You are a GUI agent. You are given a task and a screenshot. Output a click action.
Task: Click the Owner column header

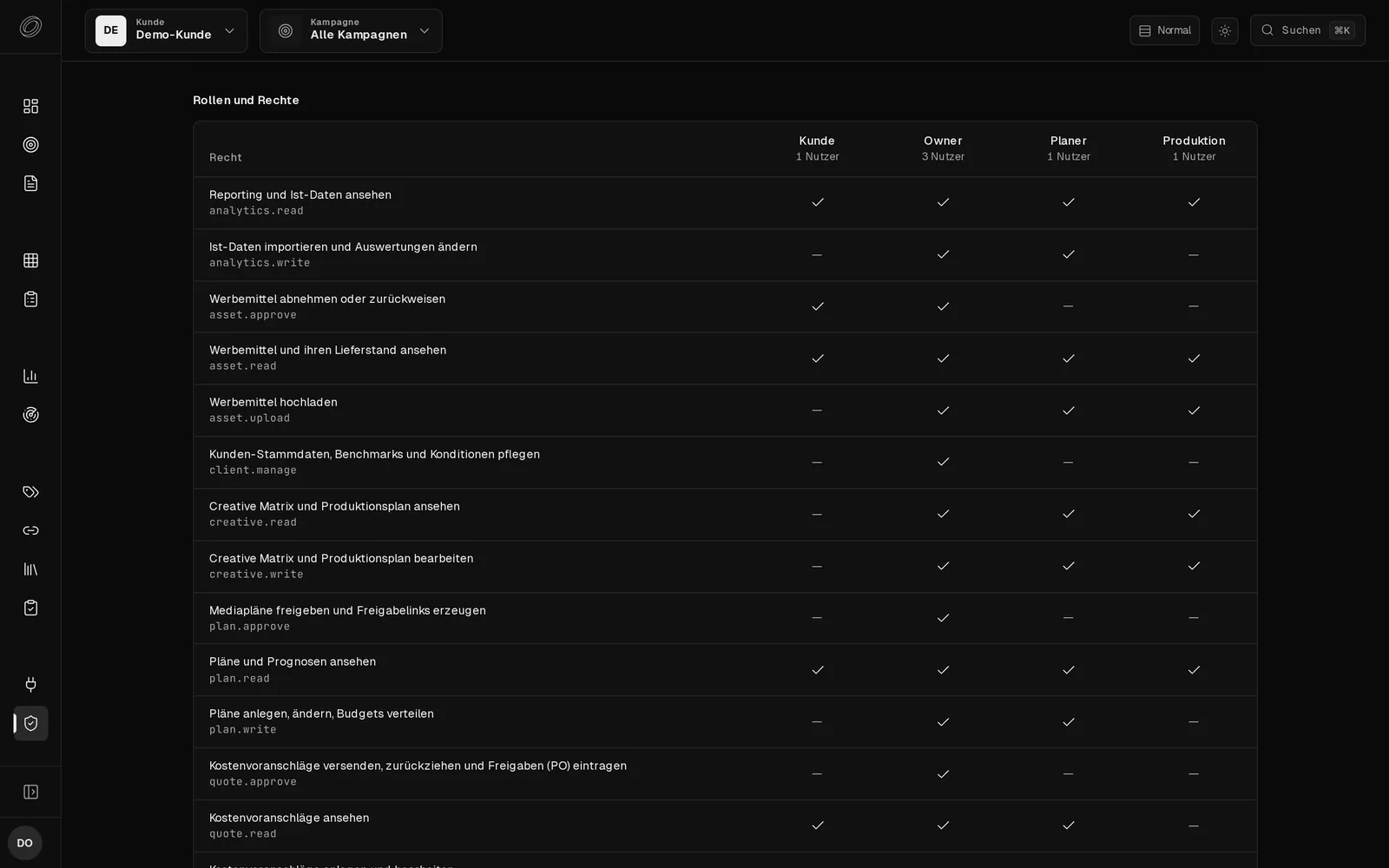coord(943,148)
